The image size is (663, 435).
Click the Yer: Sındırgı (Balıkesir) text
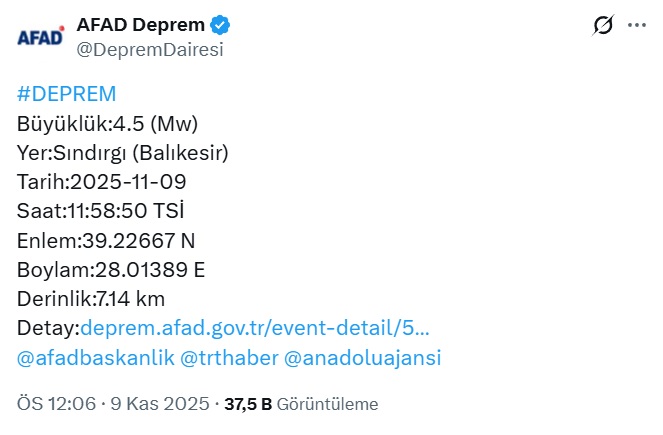[124, 153]
